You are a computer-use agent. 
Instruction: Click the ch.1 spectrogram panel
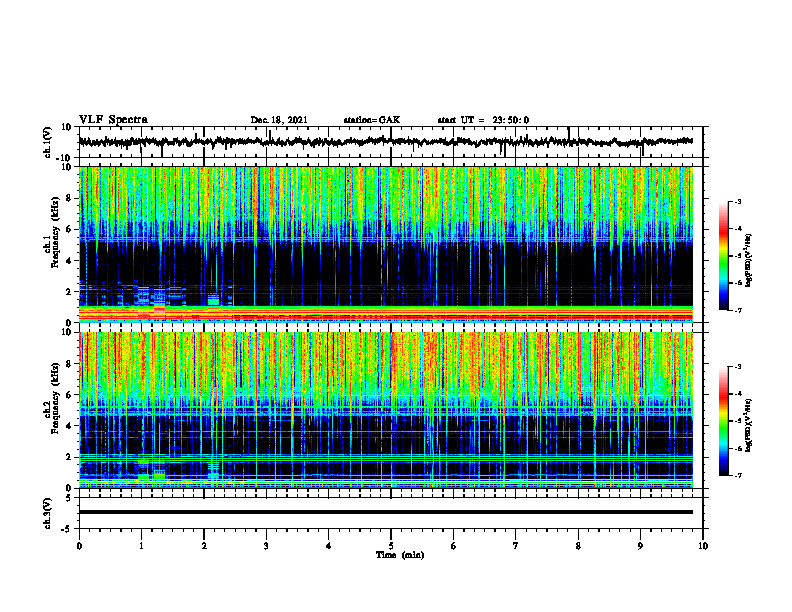(x=385, y=244)
